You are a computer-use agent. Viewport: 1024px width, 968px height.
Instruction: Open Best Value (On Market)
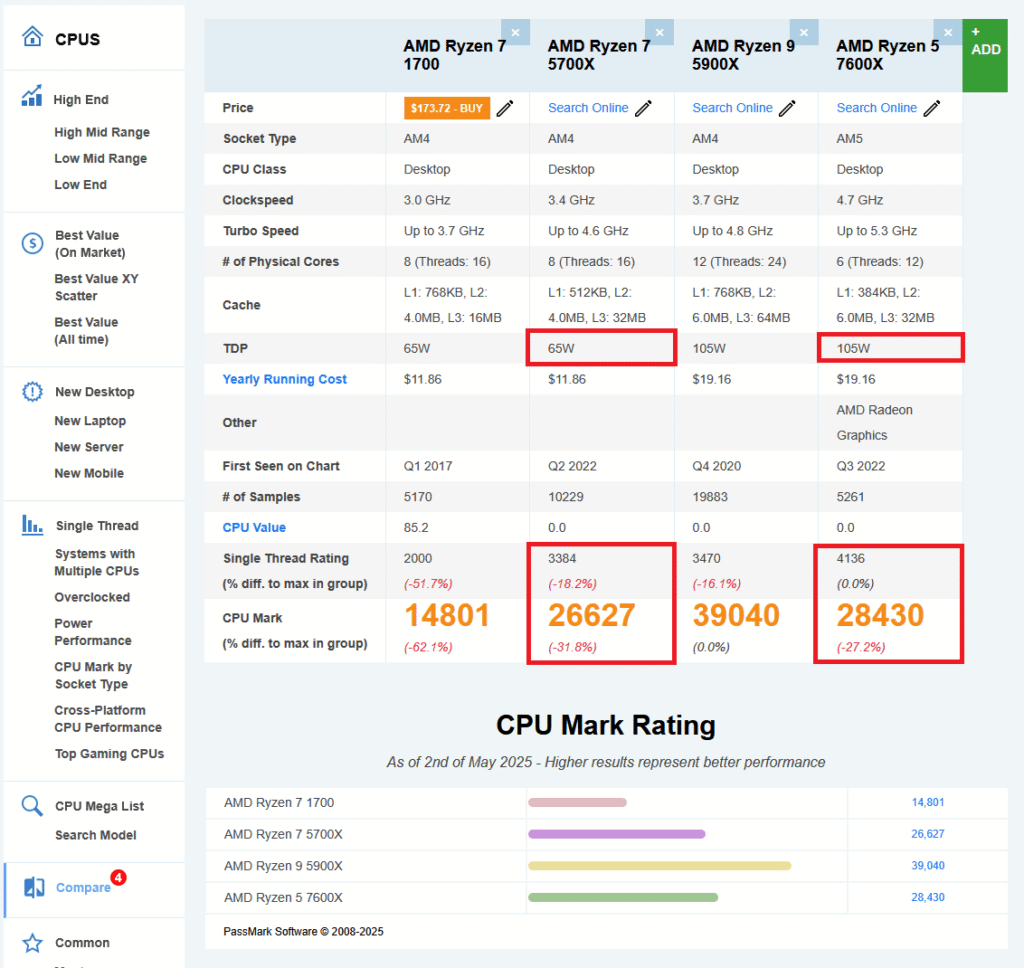[x=90, y=244]
